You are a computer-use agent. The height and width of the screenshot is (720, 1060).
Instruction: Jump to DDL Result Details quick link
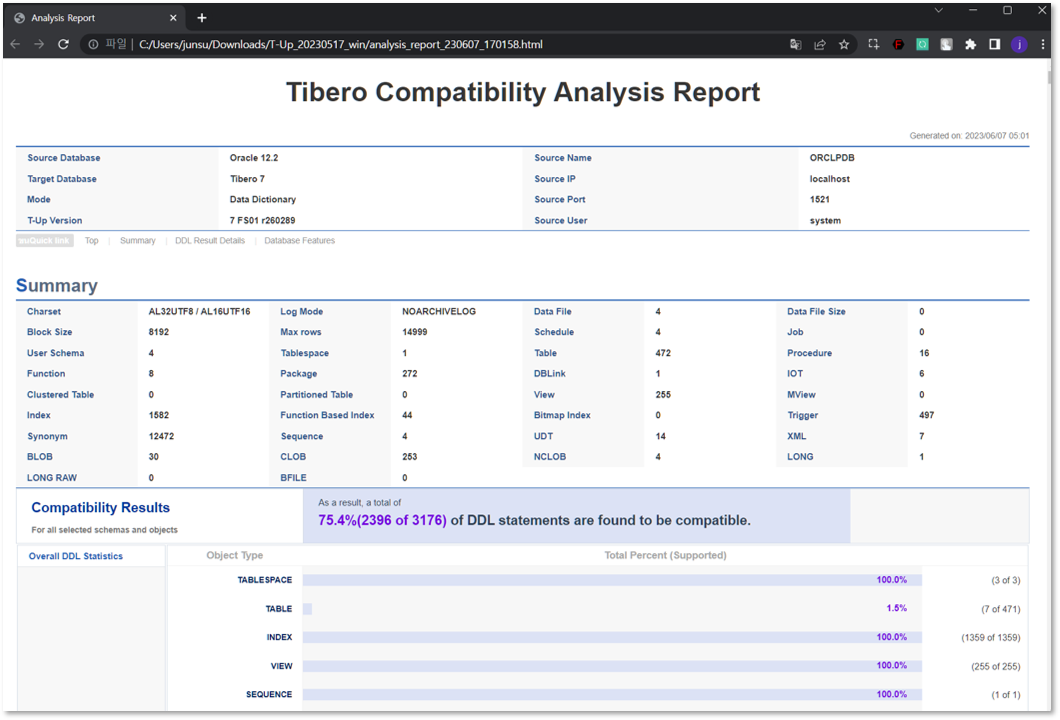pyautogui.click(x=209, y=241)
